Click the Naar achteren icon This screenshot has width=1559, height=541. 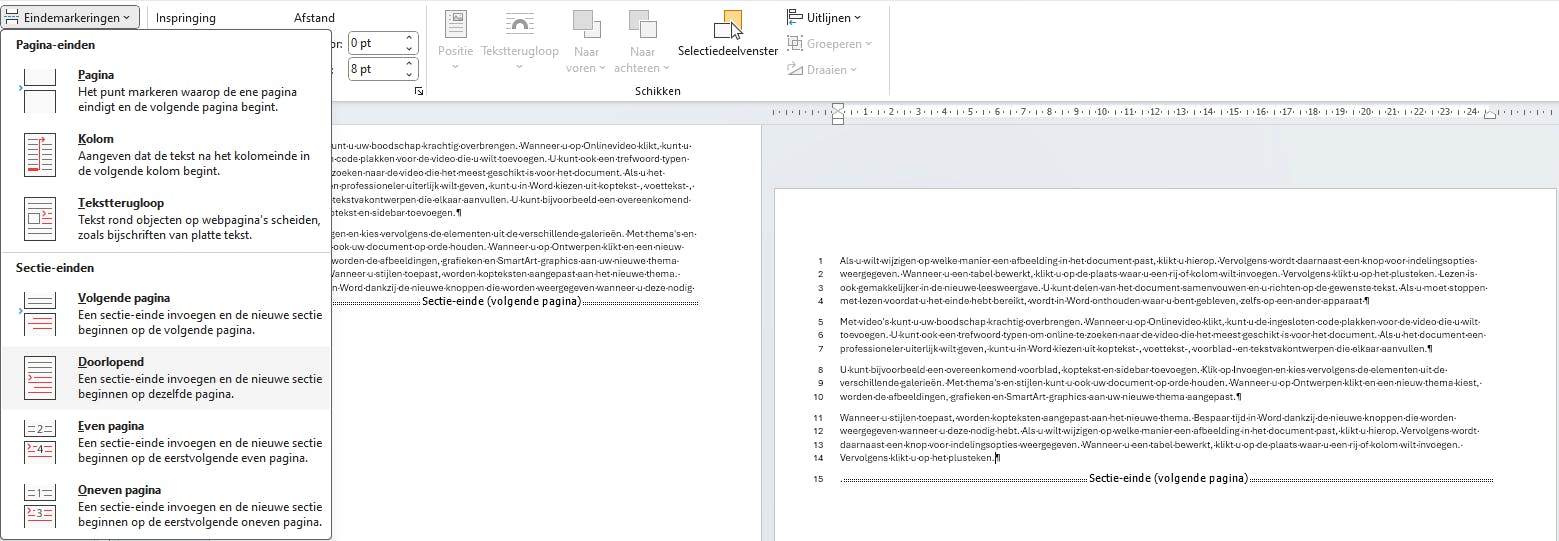[642, 23]
